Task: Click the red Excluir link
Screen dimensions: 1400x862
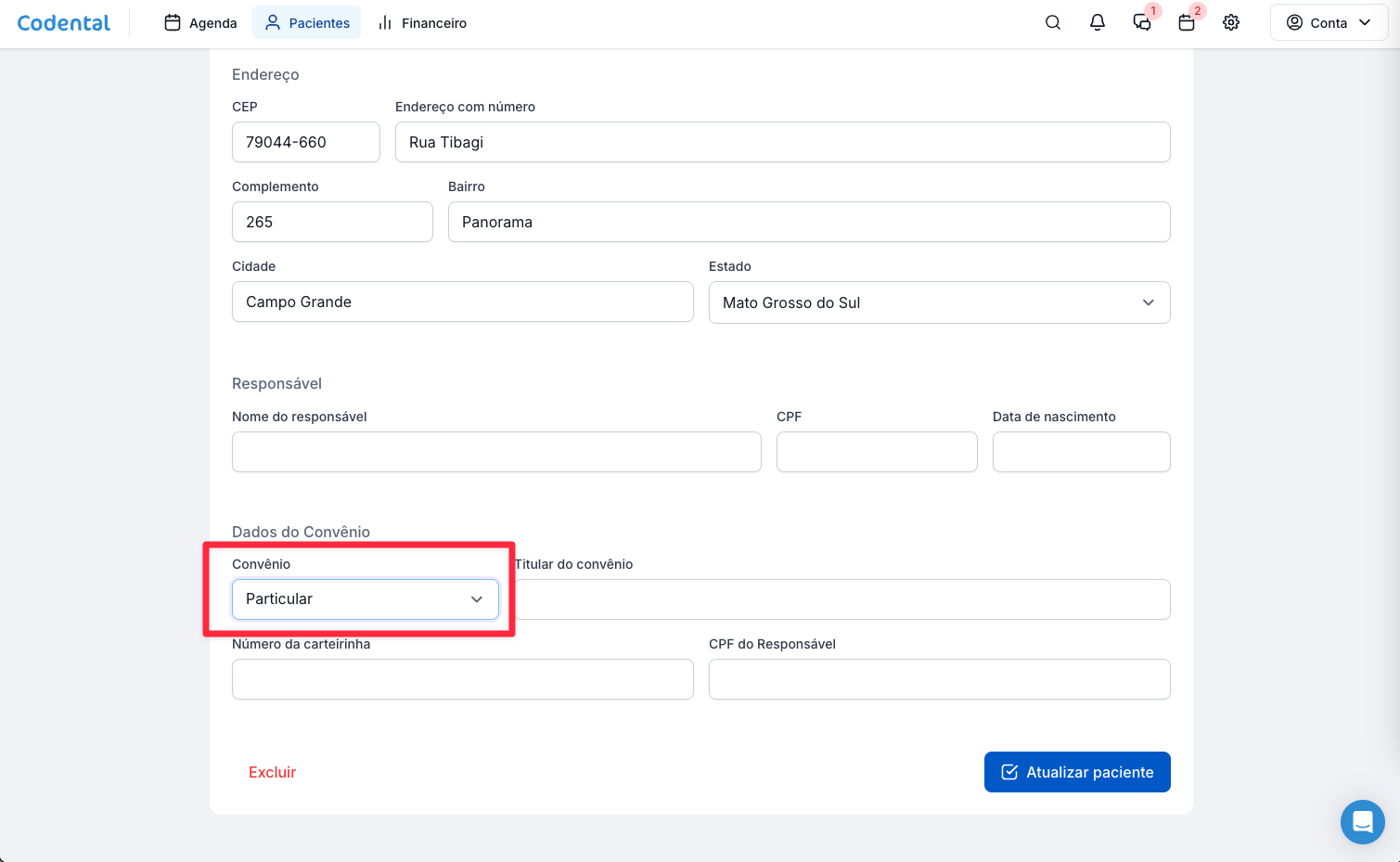Action: point(272,772)
